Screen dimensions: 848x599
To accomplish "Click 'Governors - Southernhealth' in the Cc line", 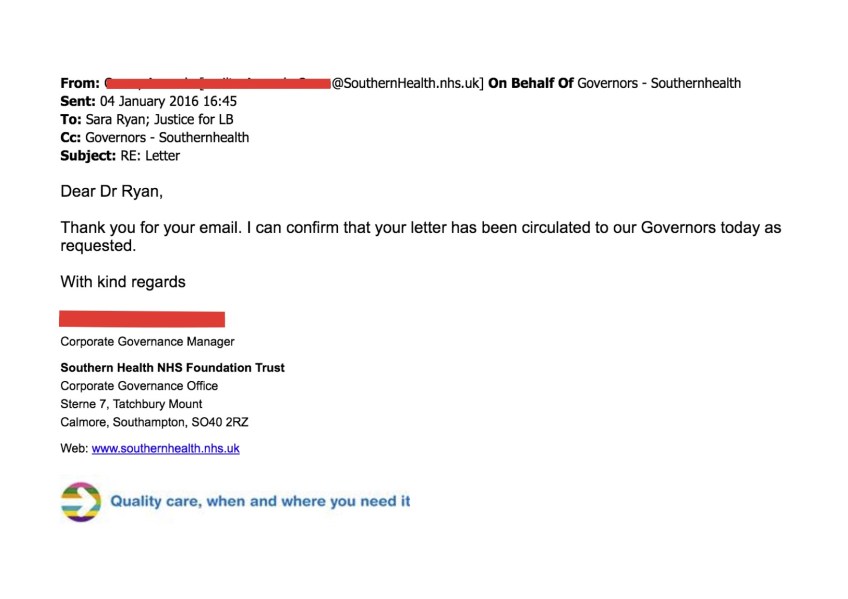I will (167, 138).
